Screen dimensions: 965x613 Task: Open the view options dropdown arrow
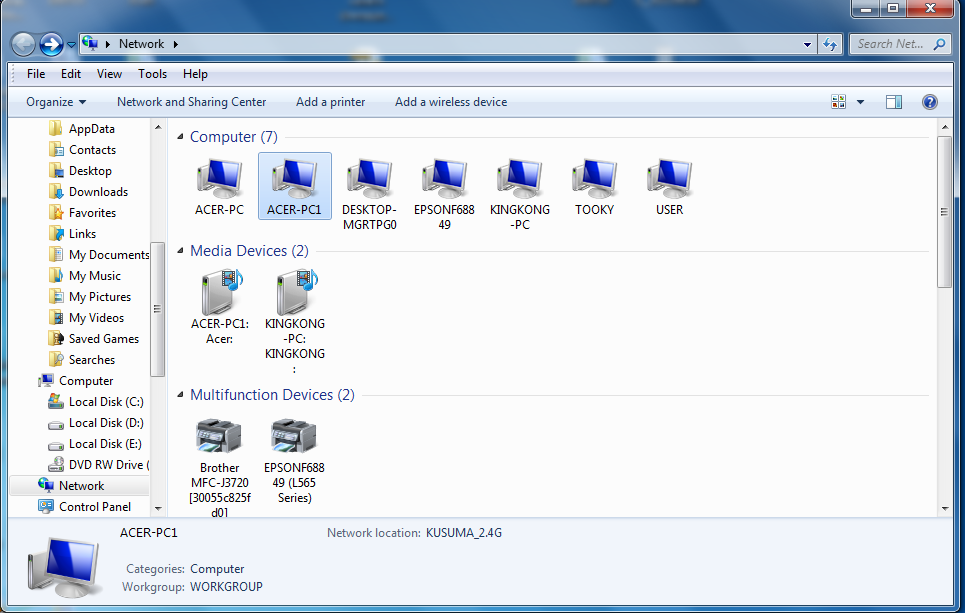[860, 102]
